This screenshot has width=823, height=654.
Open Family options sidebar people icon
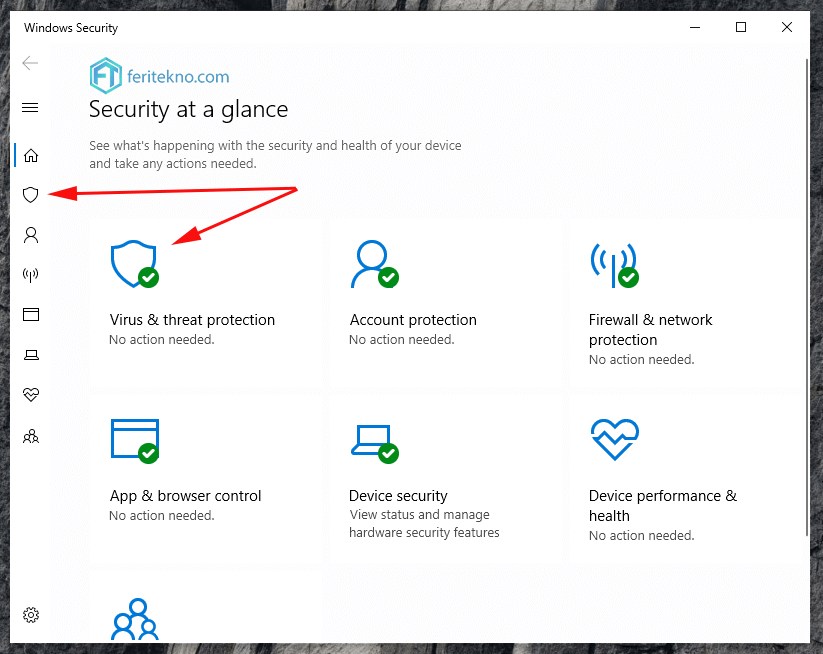coord(30,436)
